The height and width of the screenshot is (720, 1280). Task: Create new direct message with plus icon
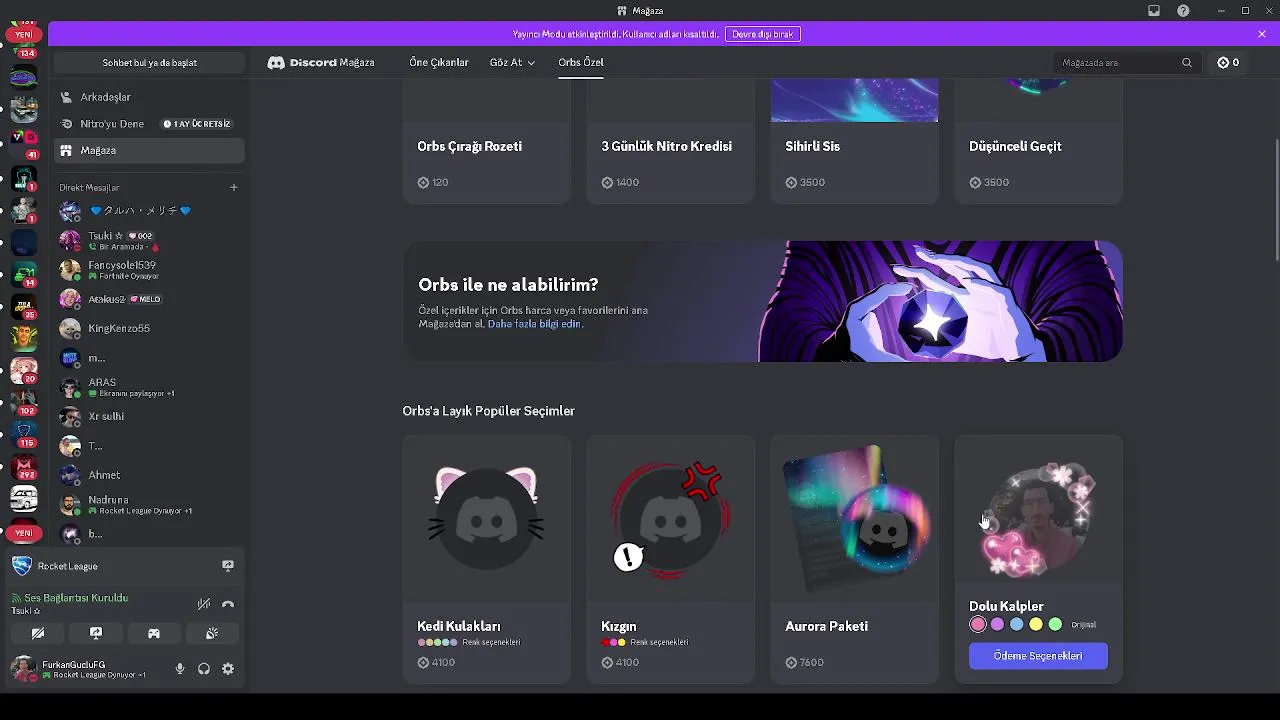(234, 187)
